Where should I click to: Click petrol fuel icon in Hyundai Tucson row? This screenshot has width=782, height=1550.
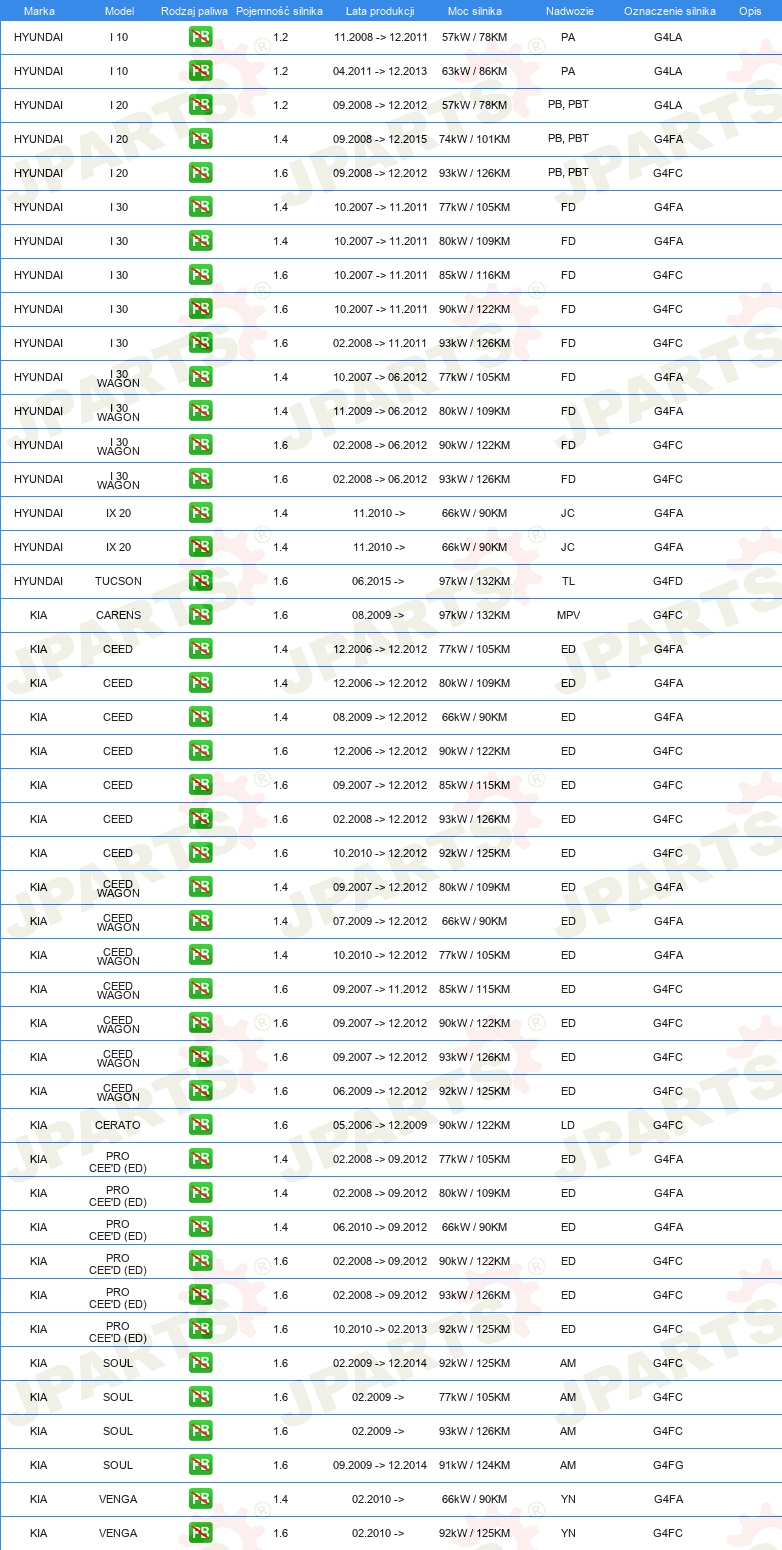click(200, 581)
